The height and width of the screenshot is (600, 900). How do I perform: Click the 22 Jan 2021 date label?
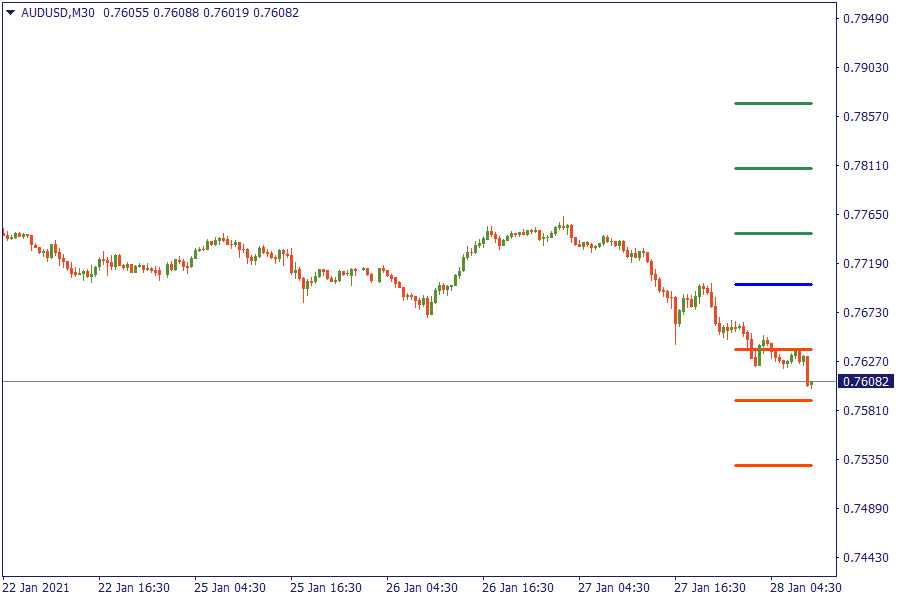[37, 588]
